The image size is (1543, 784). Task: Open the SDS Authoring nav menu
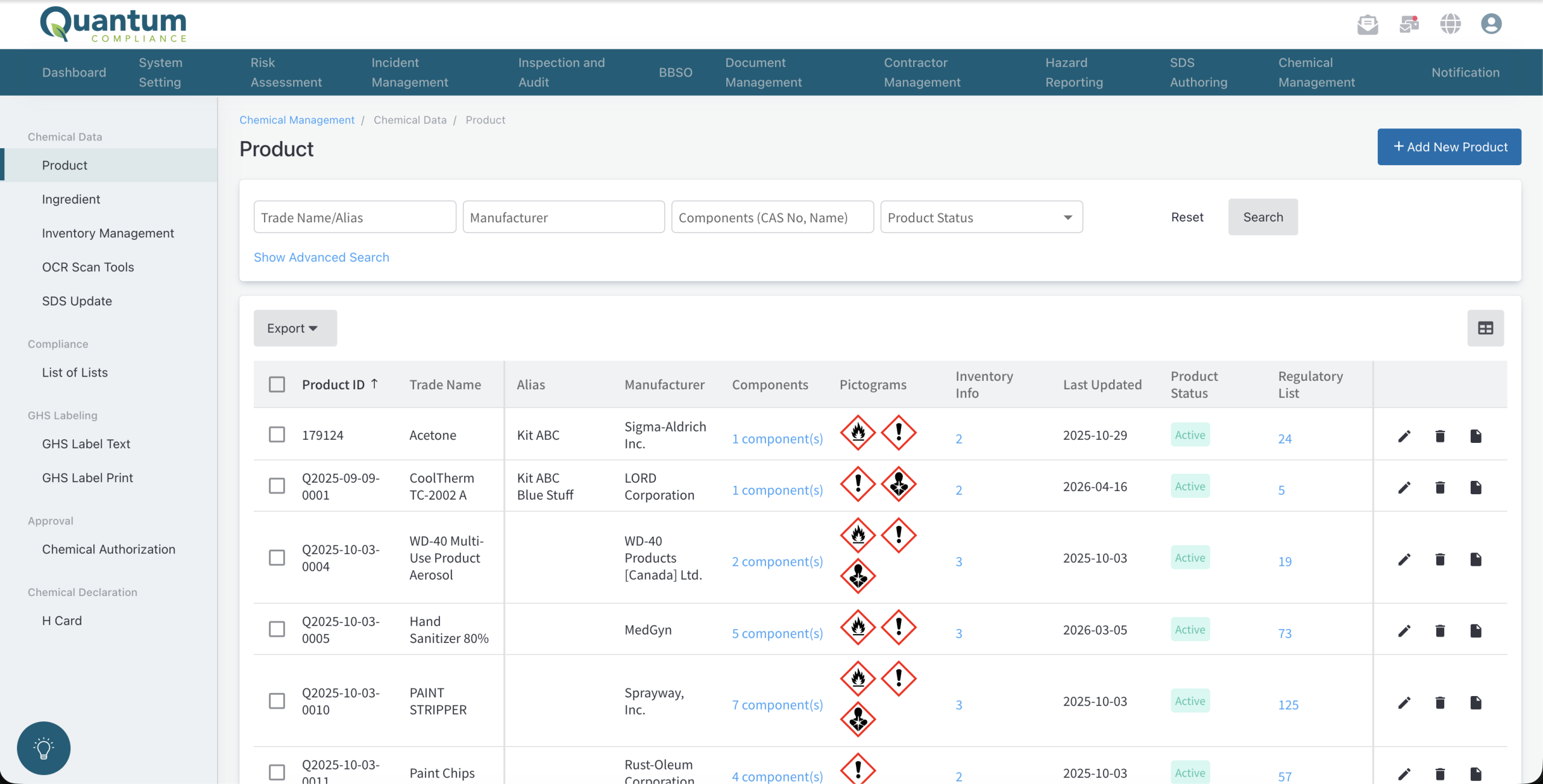click(x=1198, y=72)
